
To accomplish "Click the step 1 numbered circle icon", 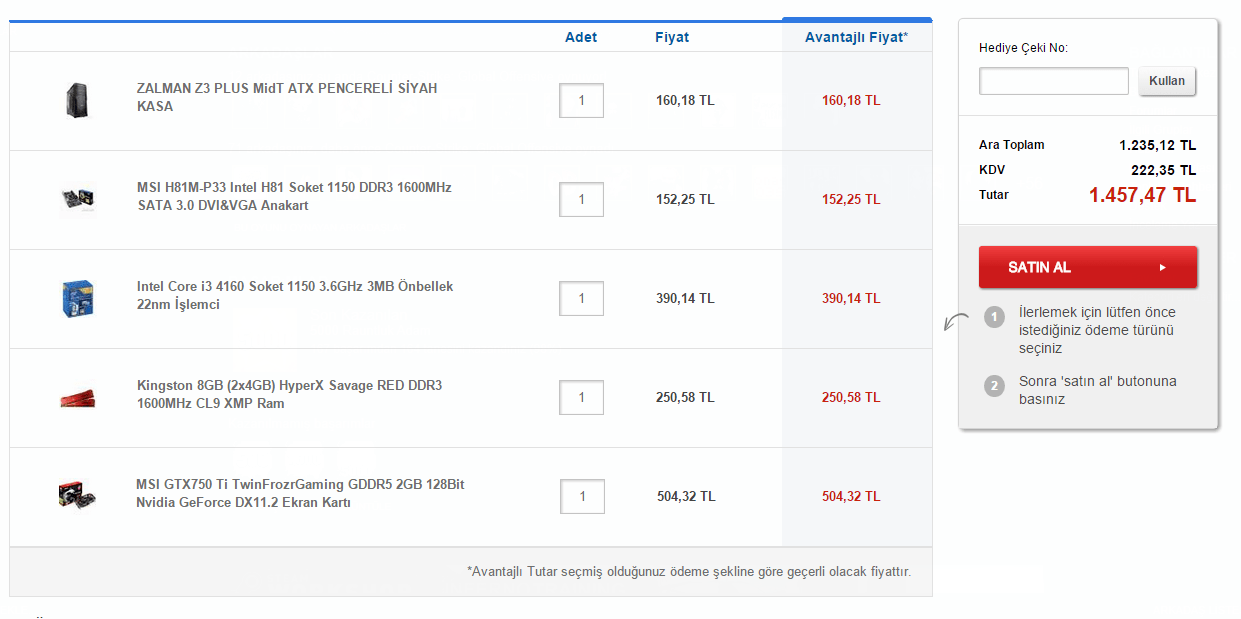I will [x=994, y=317].
